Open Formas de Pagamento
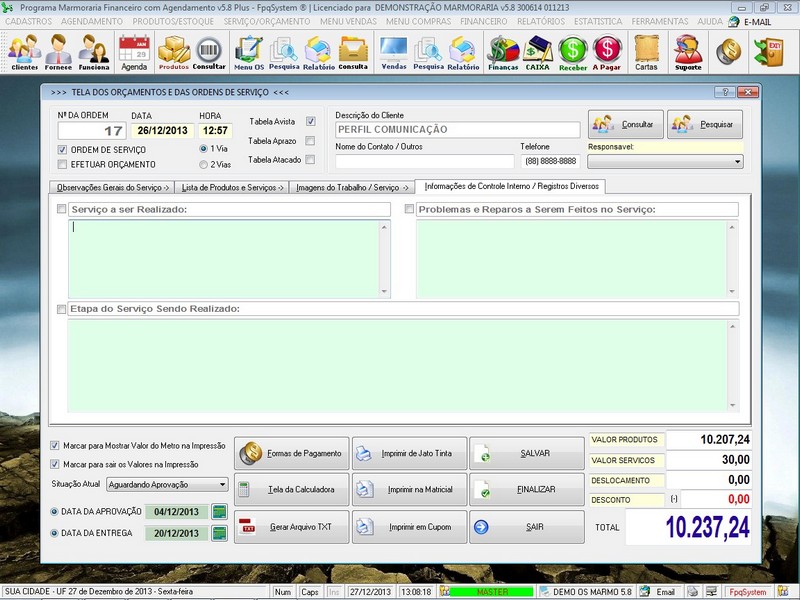800x600 pixels. tap(290, 451)
